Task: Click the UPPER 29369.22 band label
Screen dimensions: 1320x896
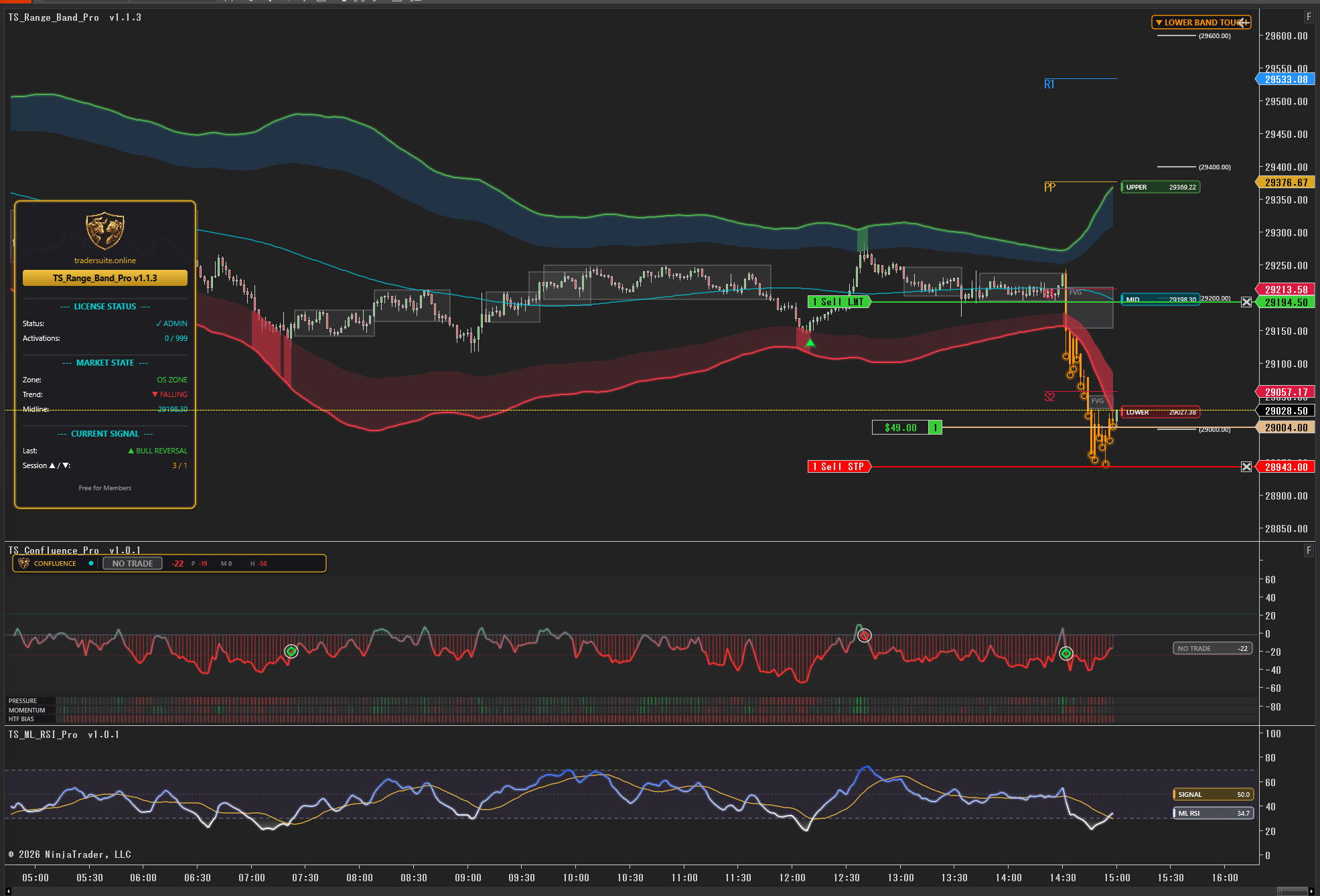Action: [1161, 188]
